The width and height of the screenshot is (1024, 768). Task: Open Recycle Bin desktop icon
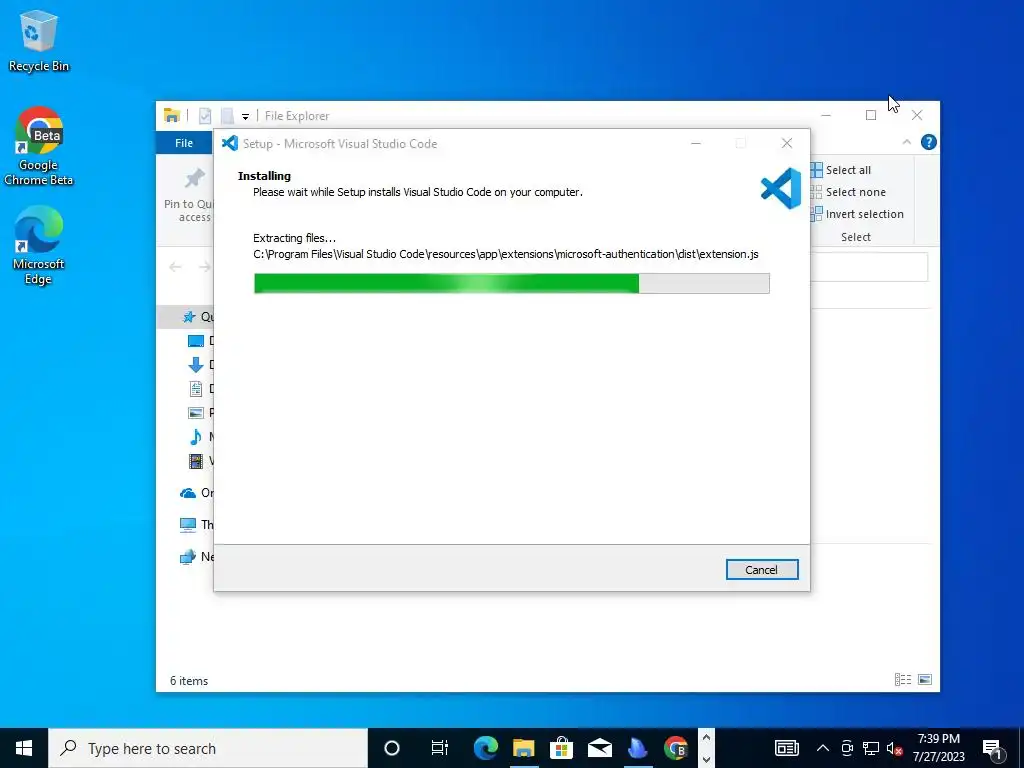pos(39,40)
